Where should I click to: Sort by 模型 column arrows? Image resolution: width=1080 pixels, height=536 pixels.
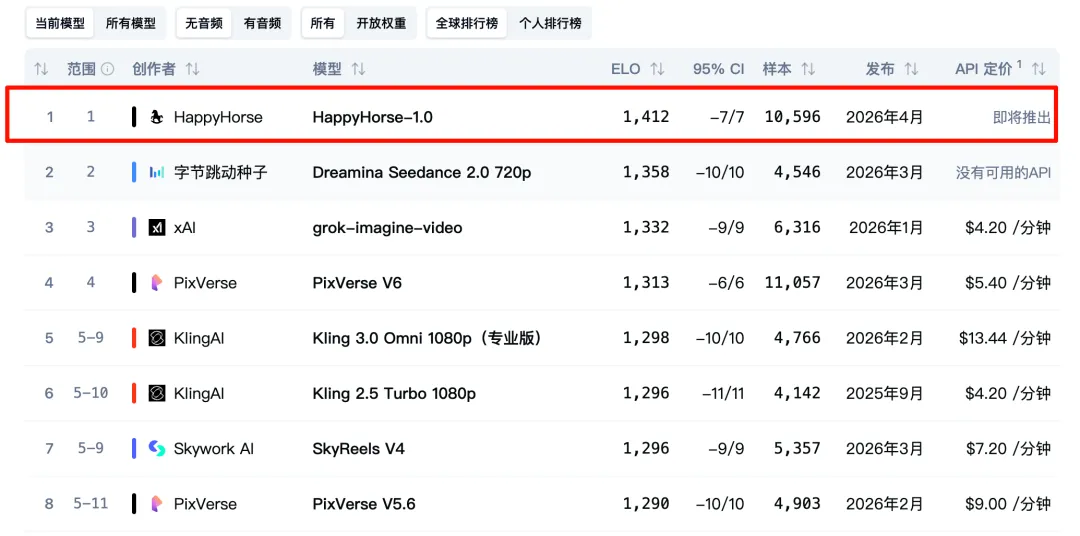358,69
